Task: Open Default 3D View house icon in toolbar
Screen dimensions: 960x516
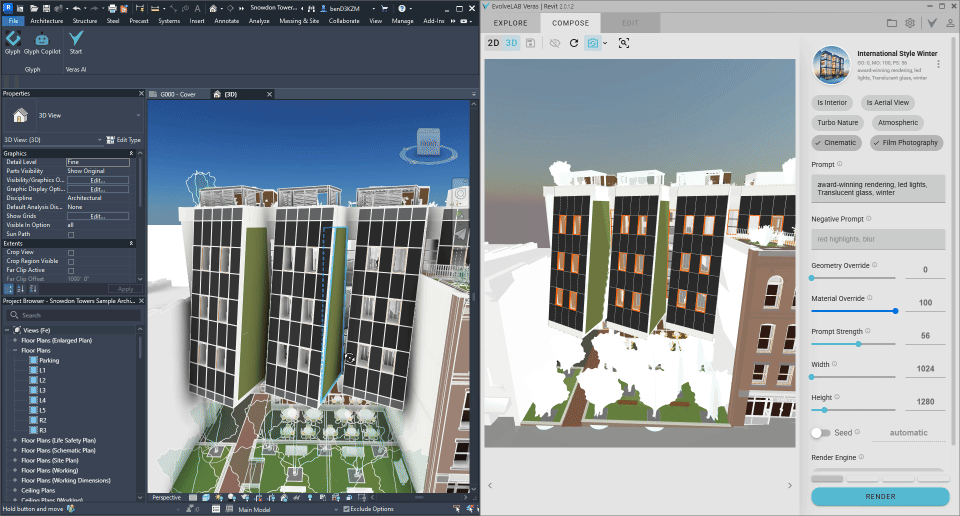Action: tap(213, 9)
